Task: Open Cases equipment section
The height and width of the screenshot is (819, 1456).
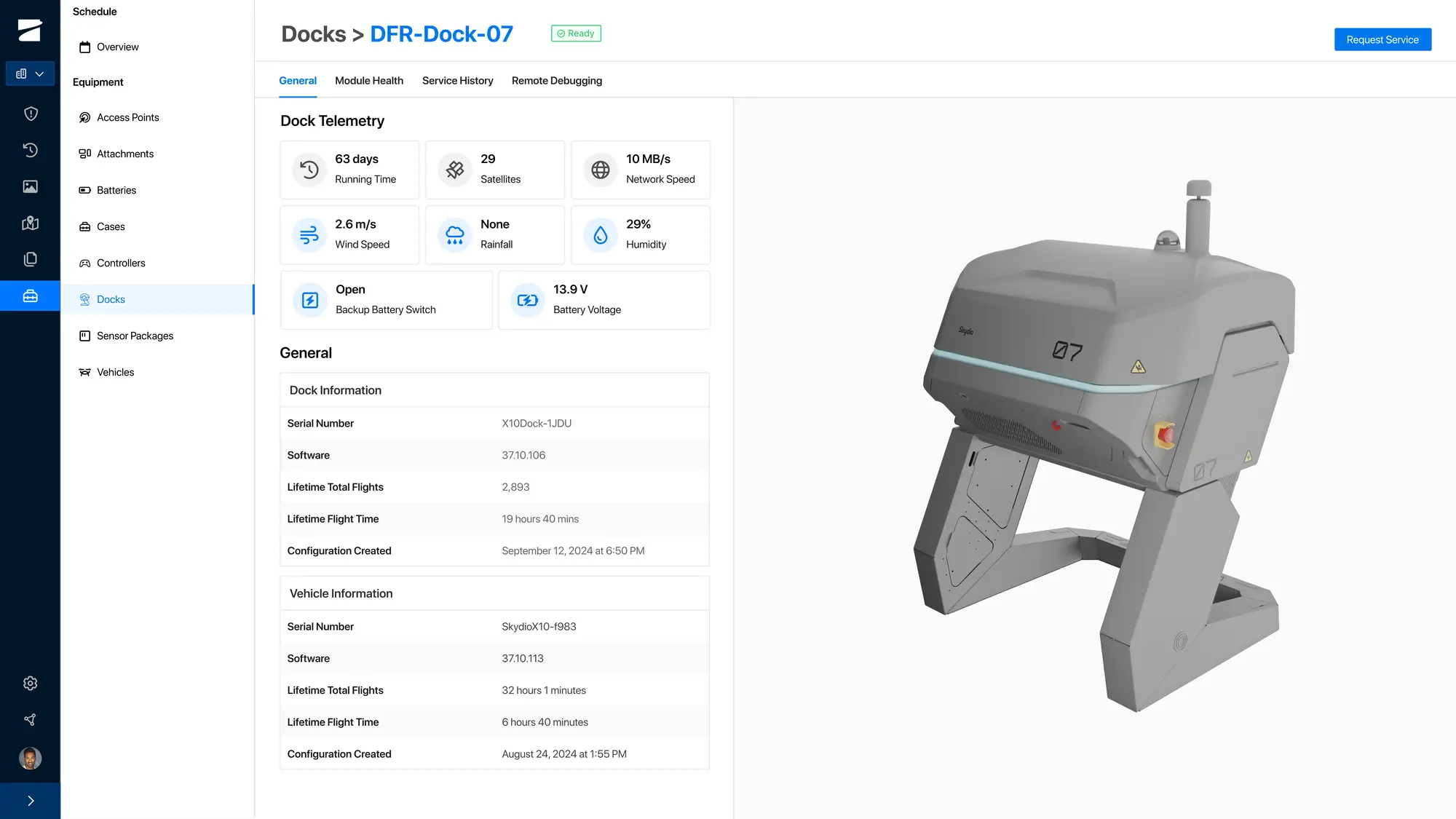Action: click(110, 226)
